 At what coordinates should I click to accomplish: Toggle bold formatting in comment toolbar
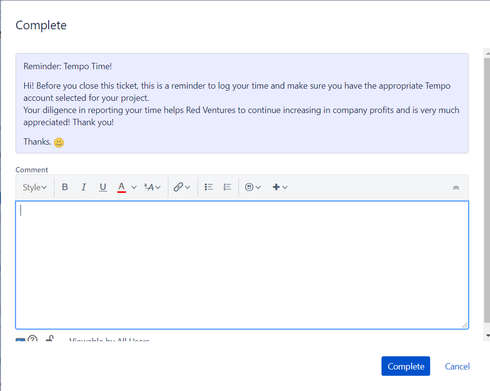tap(65, 187)
